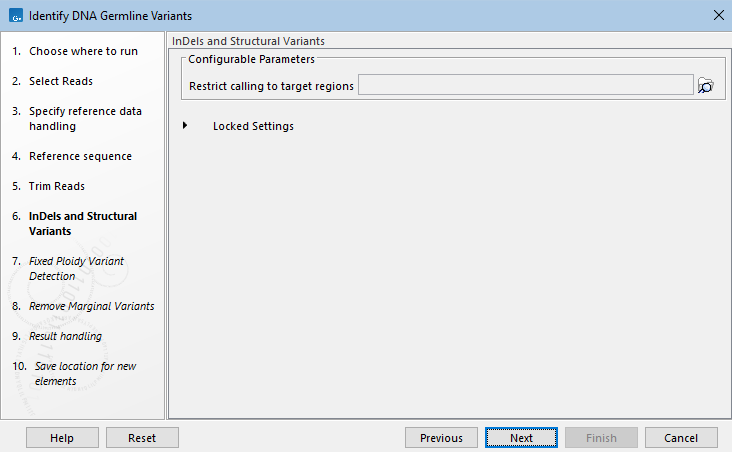
Task: Open Save location for new elements step
Action: point(84,373)
